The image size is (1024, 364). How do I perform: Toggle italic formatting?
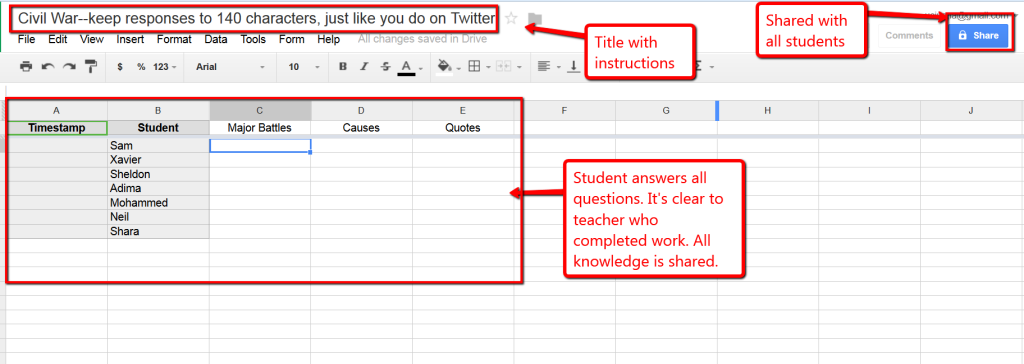(x=364, y=67)
